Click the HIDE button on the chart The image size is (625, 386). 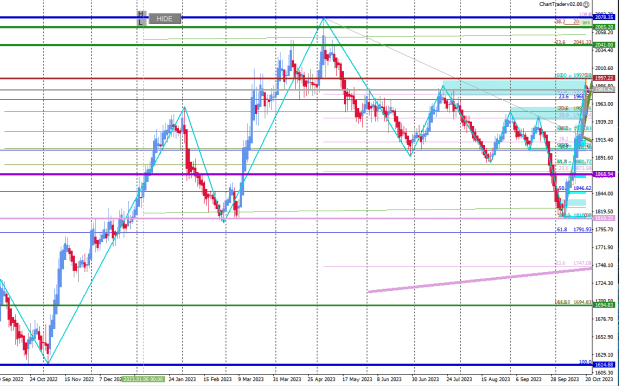click(x=165, y=19)
